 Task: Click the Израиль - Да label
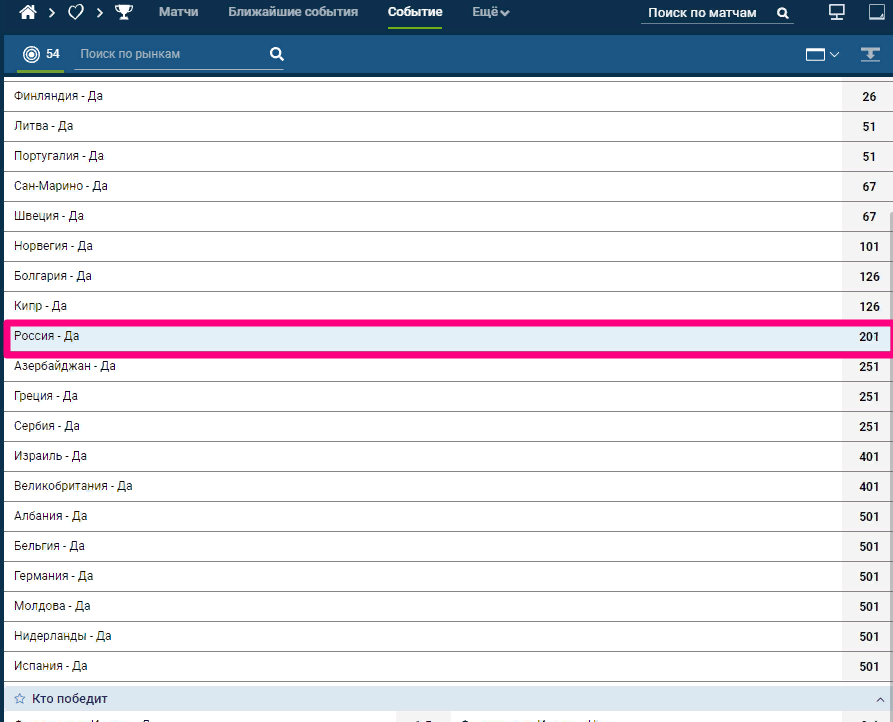point(50,456)
